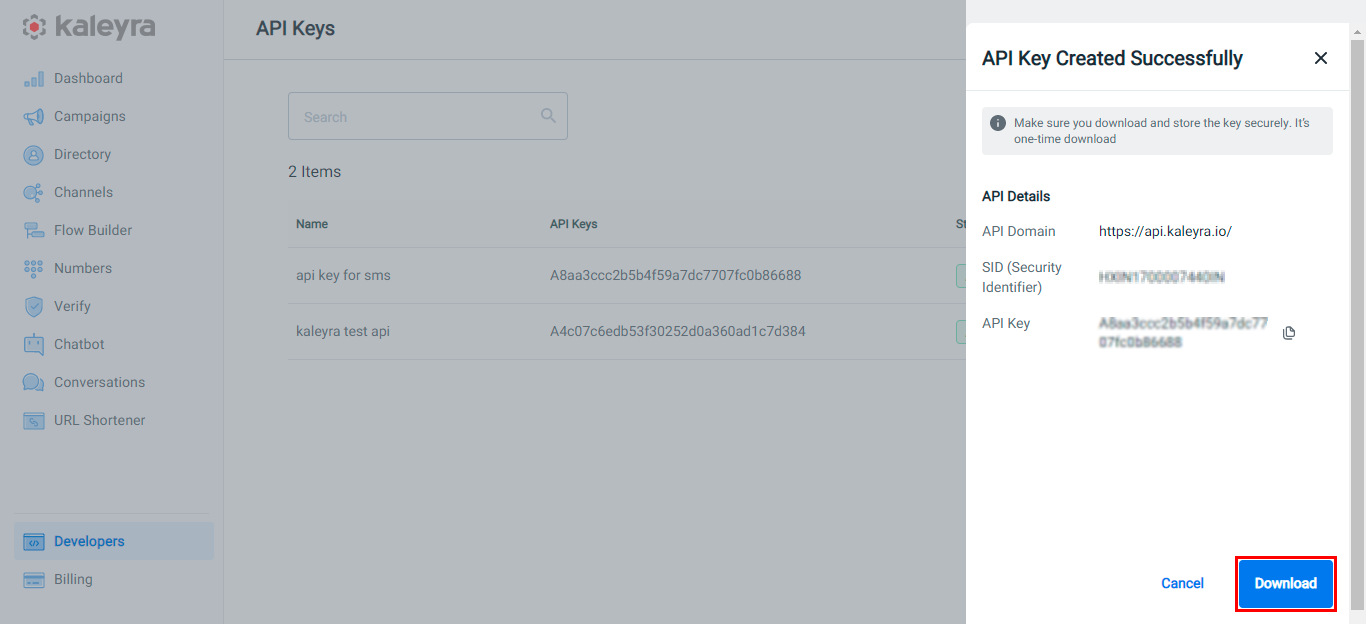Click the Name column header

tap(312, 224)
